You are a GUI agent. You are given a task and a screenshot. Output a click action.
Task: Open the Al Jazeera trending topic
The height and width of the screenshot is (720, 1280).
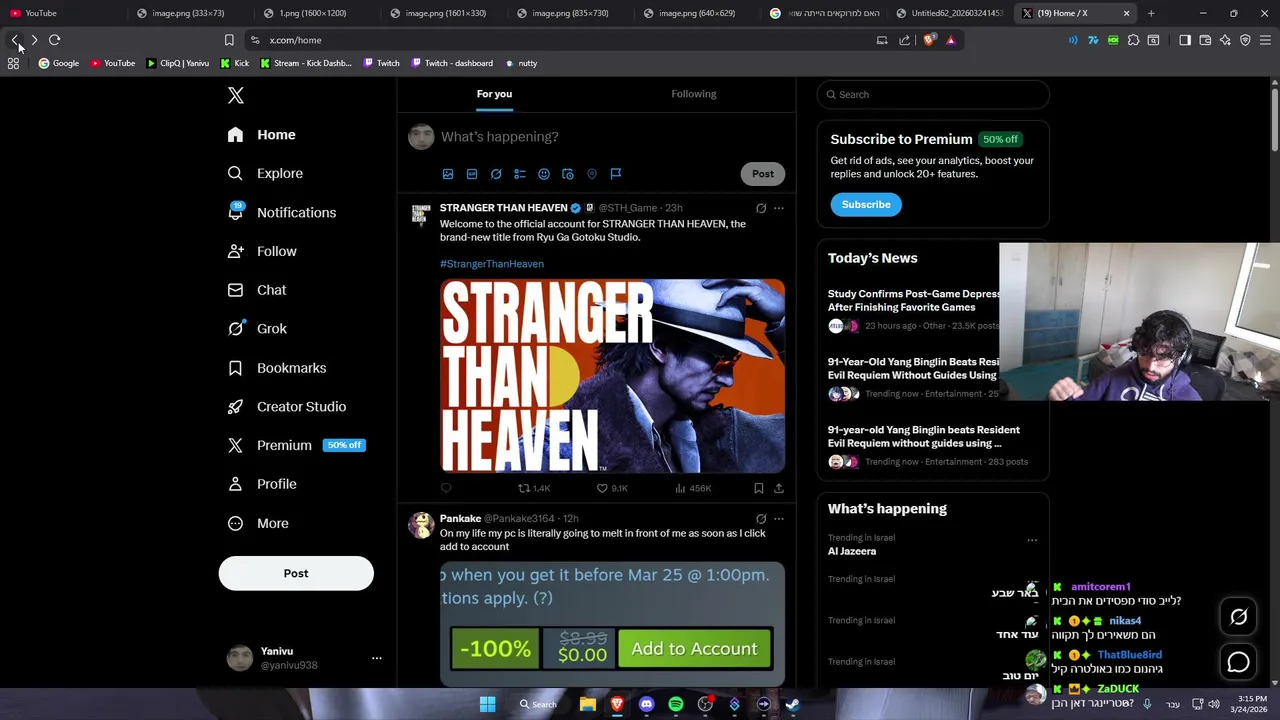tap(852, 551)
